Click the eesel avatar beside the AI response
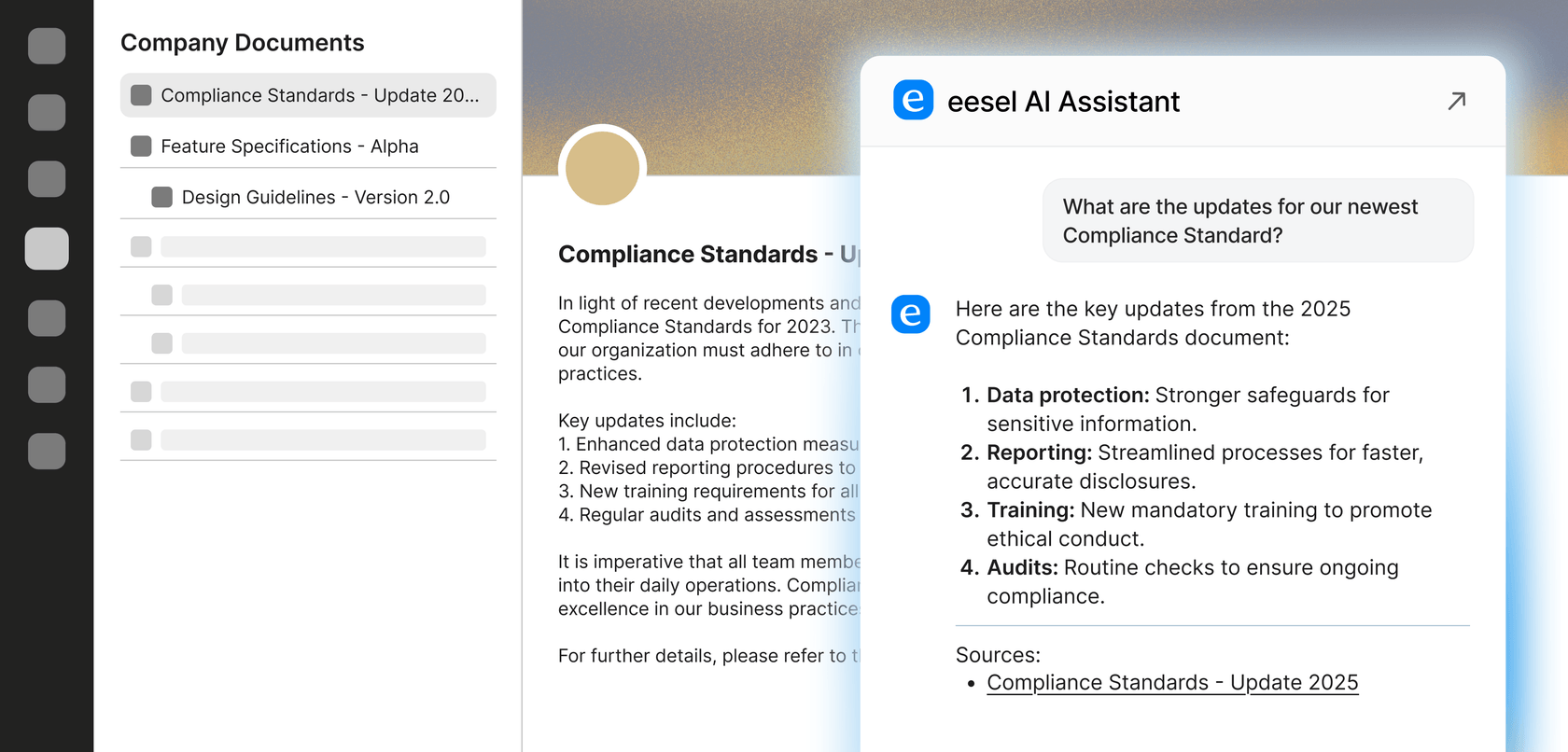Viewport: 1568px width, 752px height. click(910, 314)
